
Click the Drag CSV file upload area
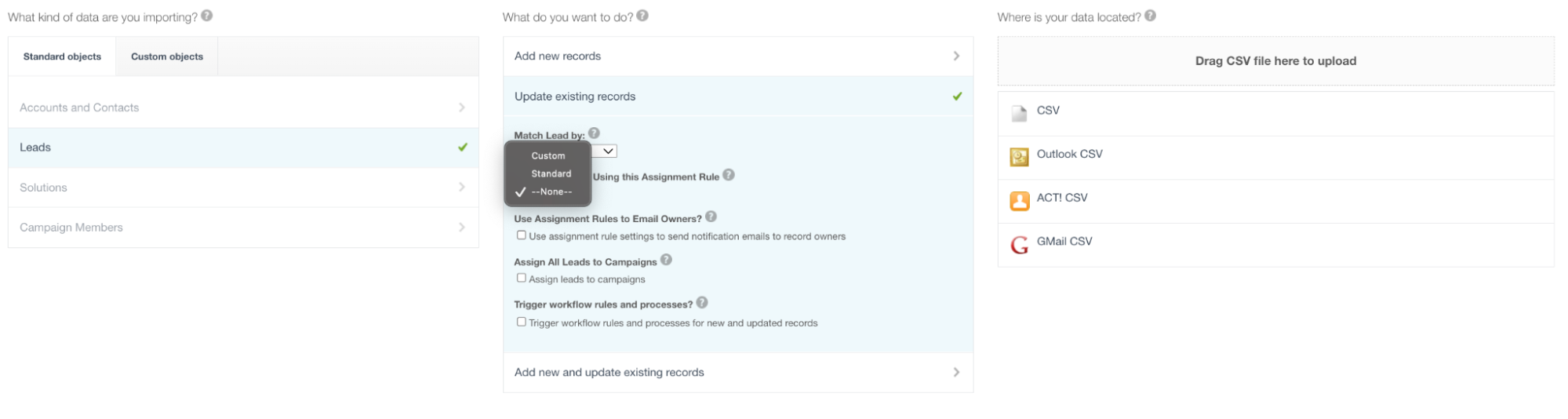coord(1275,61)
